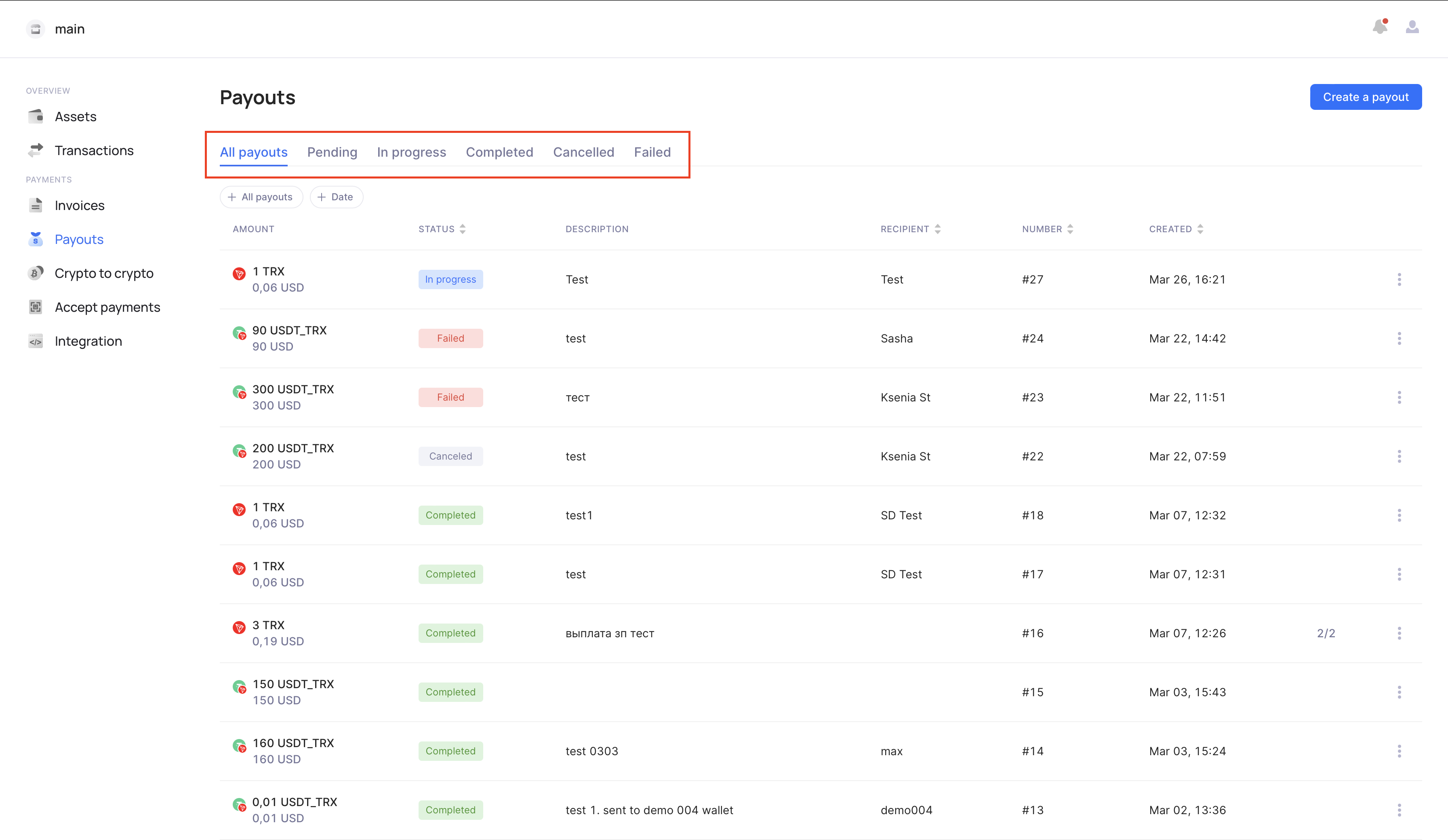Switch to the Completed tab
The height and width of the screenshot is (840, 1448).
pos(499,152)
